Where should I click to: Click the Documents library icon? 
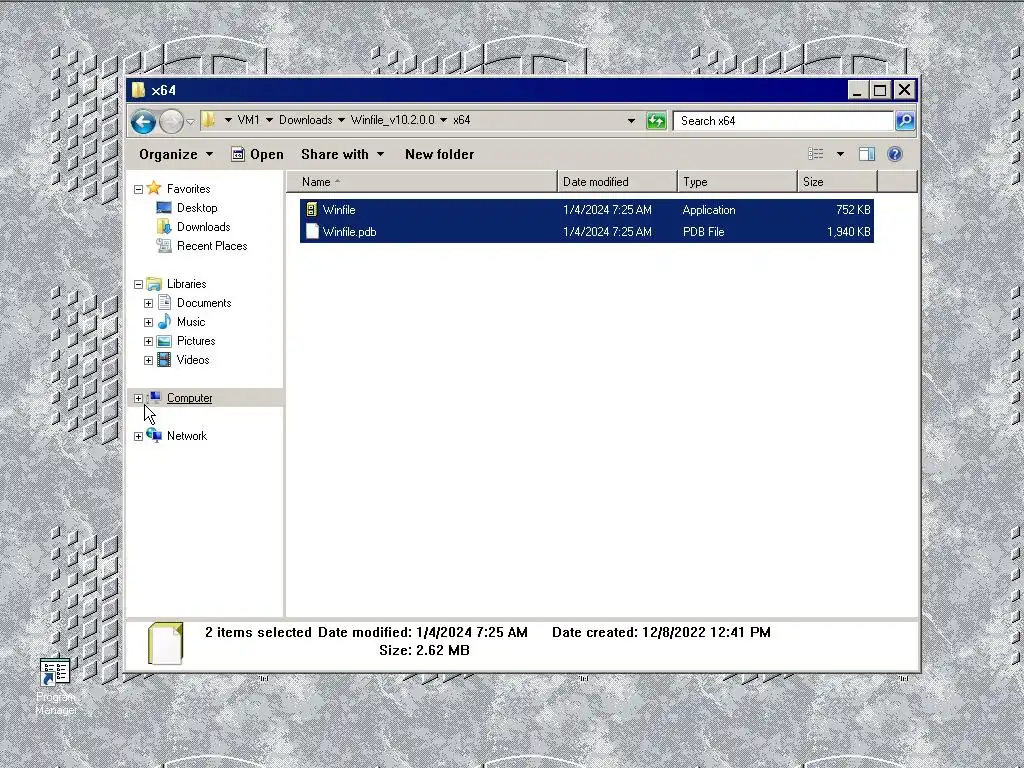165,302
